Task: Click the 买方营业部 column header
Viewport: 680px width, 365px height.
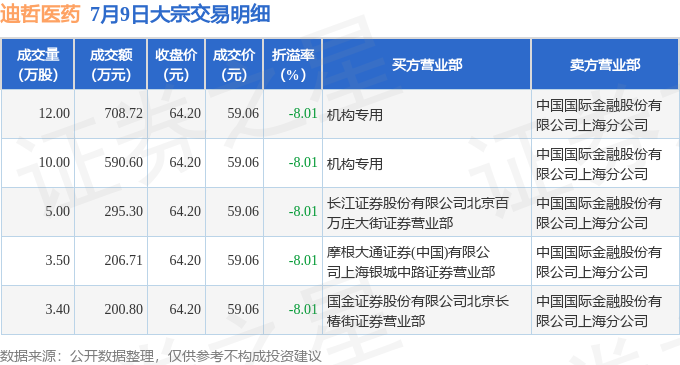Action: point(427,65)
